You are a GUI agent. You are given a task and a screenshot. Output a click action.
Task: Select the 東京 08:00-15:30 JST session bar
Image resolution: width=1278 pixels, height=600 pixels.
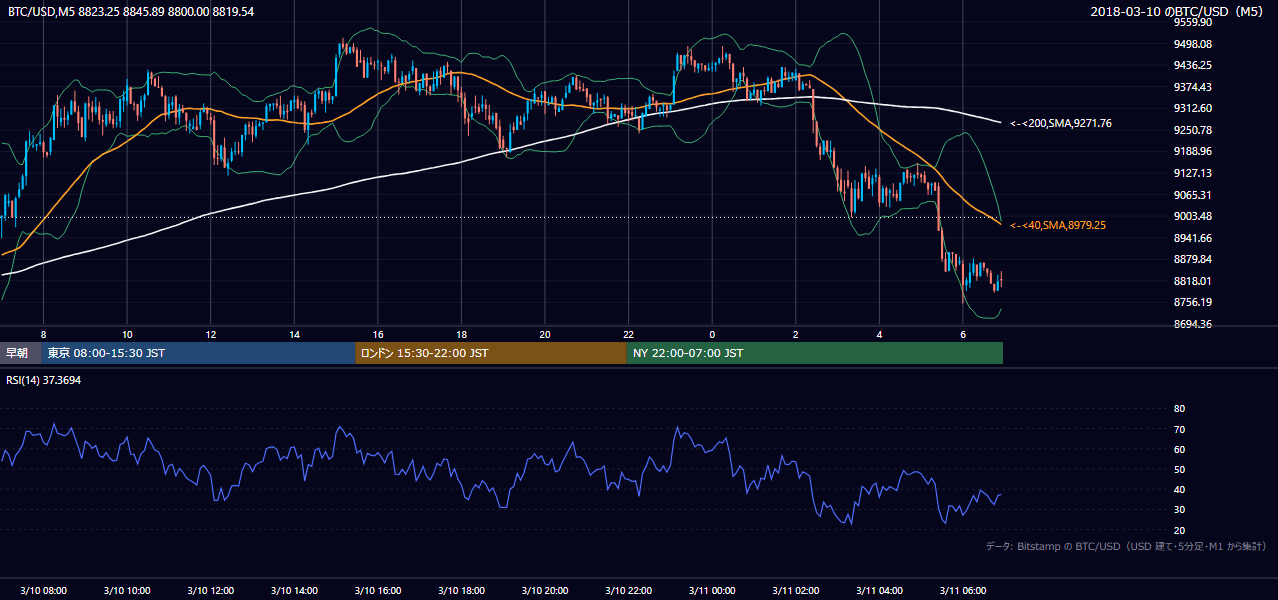pos(198,353)
